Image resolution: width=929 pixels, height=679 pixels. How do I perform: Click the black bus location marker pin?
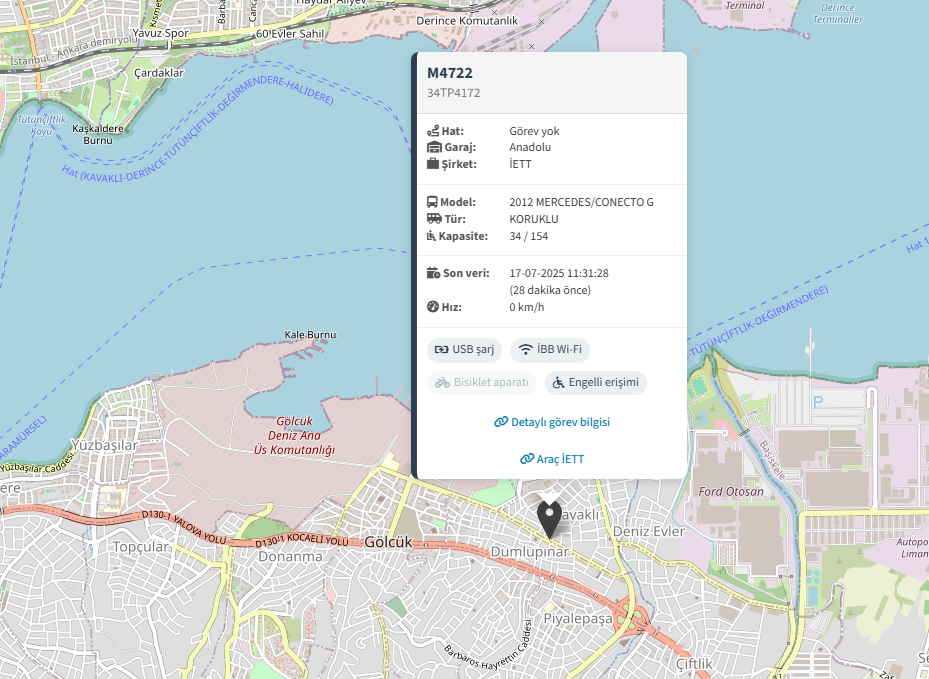click(549, 520)
